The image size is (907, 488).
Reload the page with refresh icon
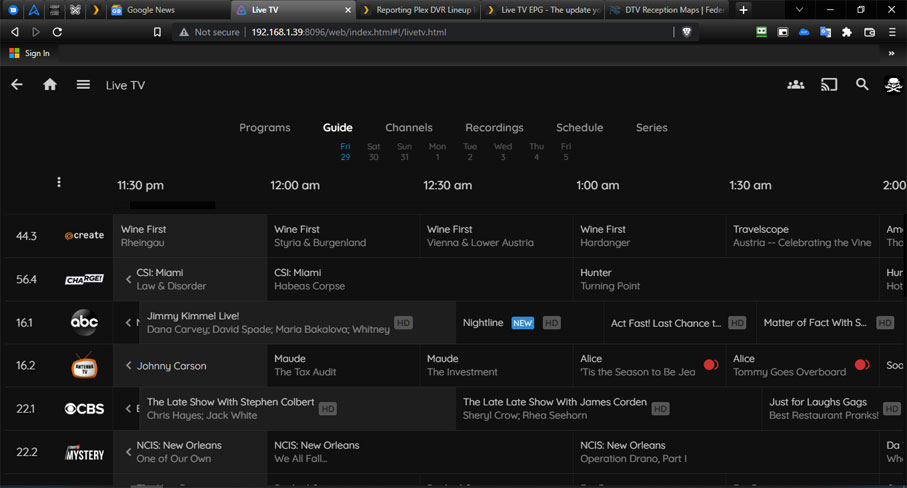[57, 32]
